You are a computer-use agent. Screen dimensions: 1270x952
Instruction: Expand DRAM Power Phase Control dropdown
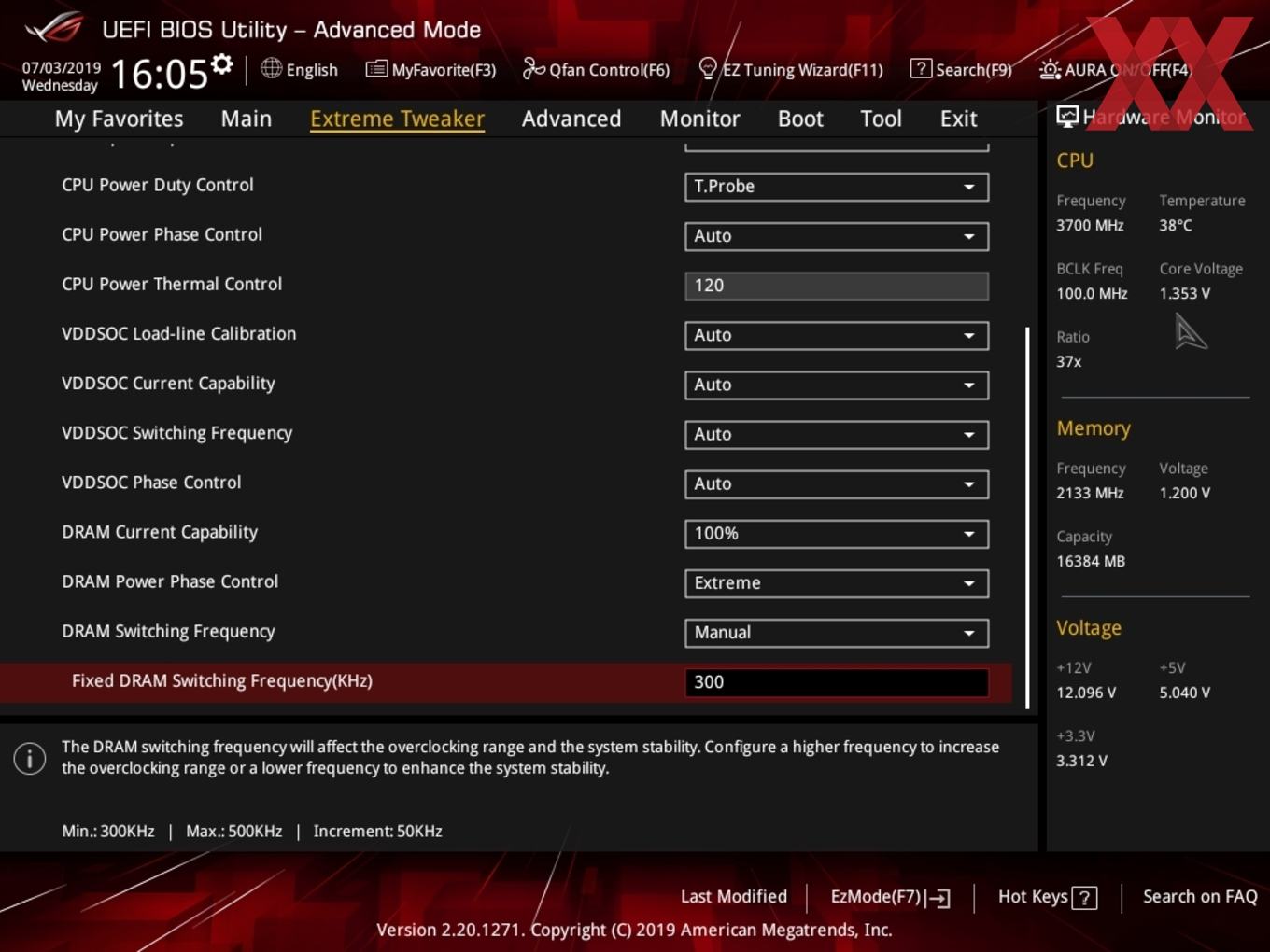point(837,582)
